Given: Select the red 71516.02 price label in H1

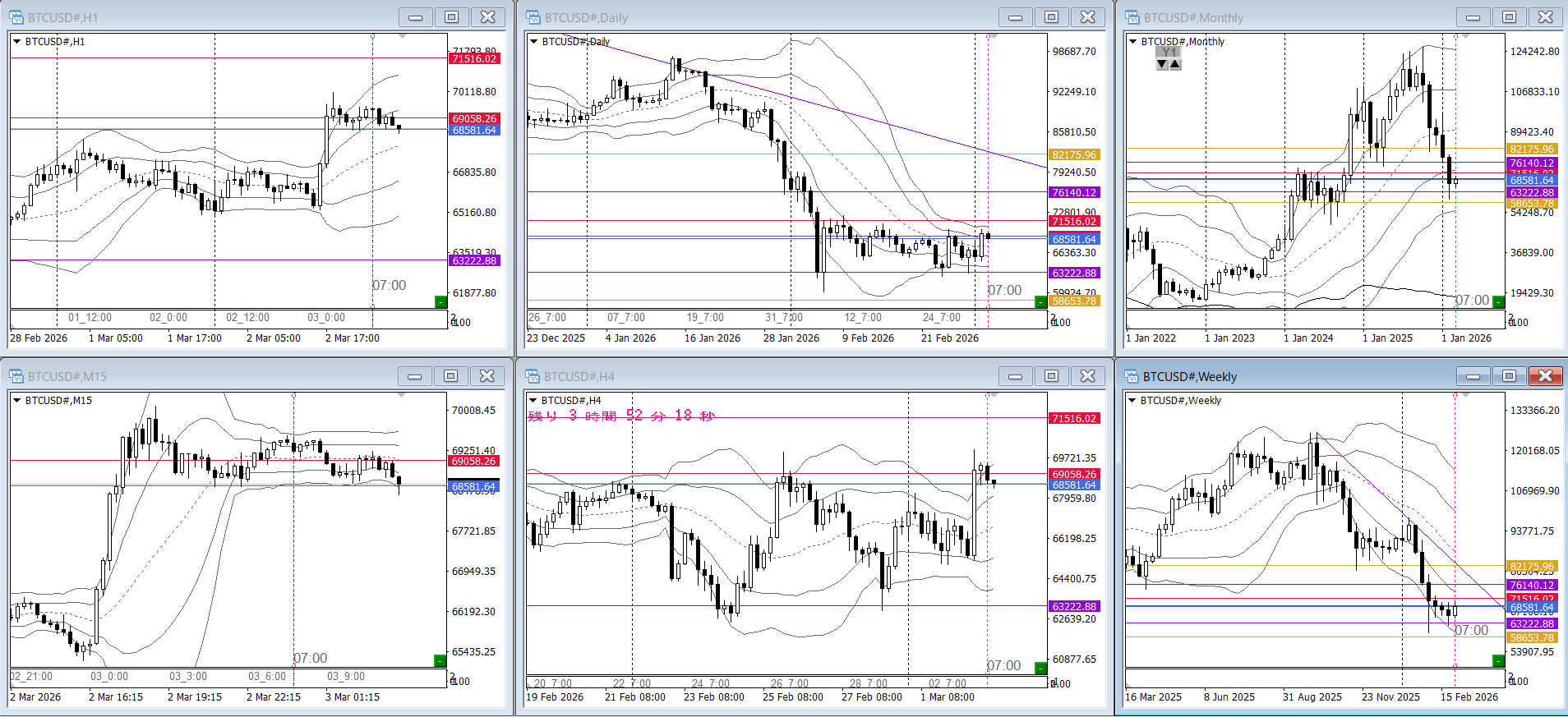Looking at the screenshot, I should coord(474,58).
